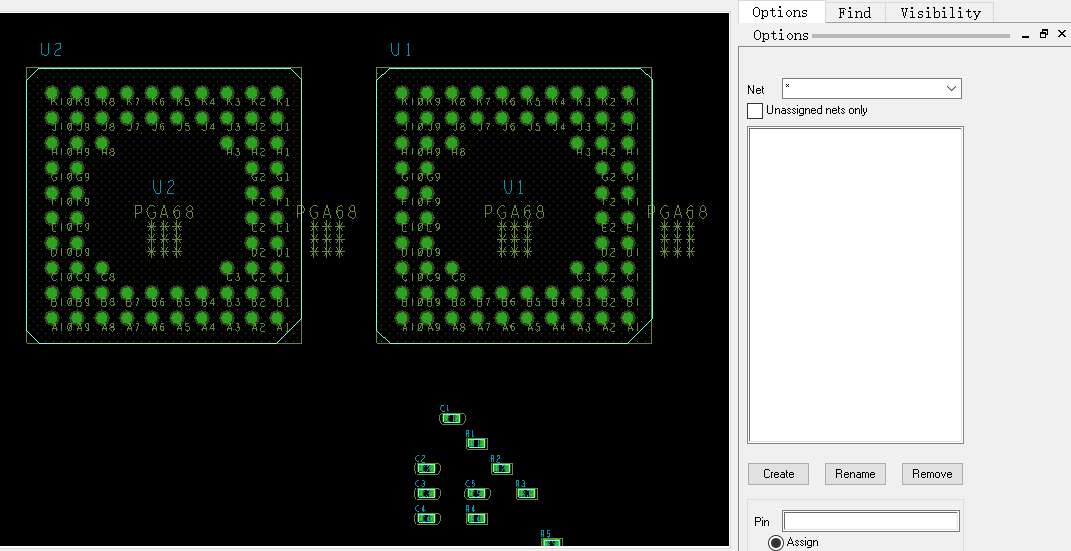Screen dimensions: 1071x551
Task: Close the Options panel
Action: [1061, 34]
